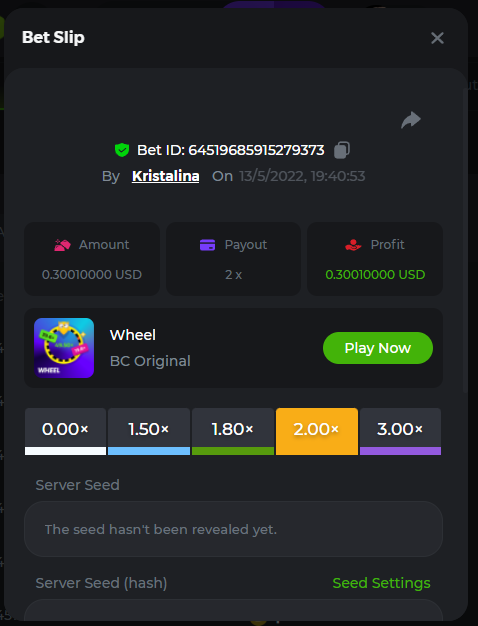The width and height of the screenshot is (478, 626).
Task: Click the Server Seed field
Action: point(233,529)
